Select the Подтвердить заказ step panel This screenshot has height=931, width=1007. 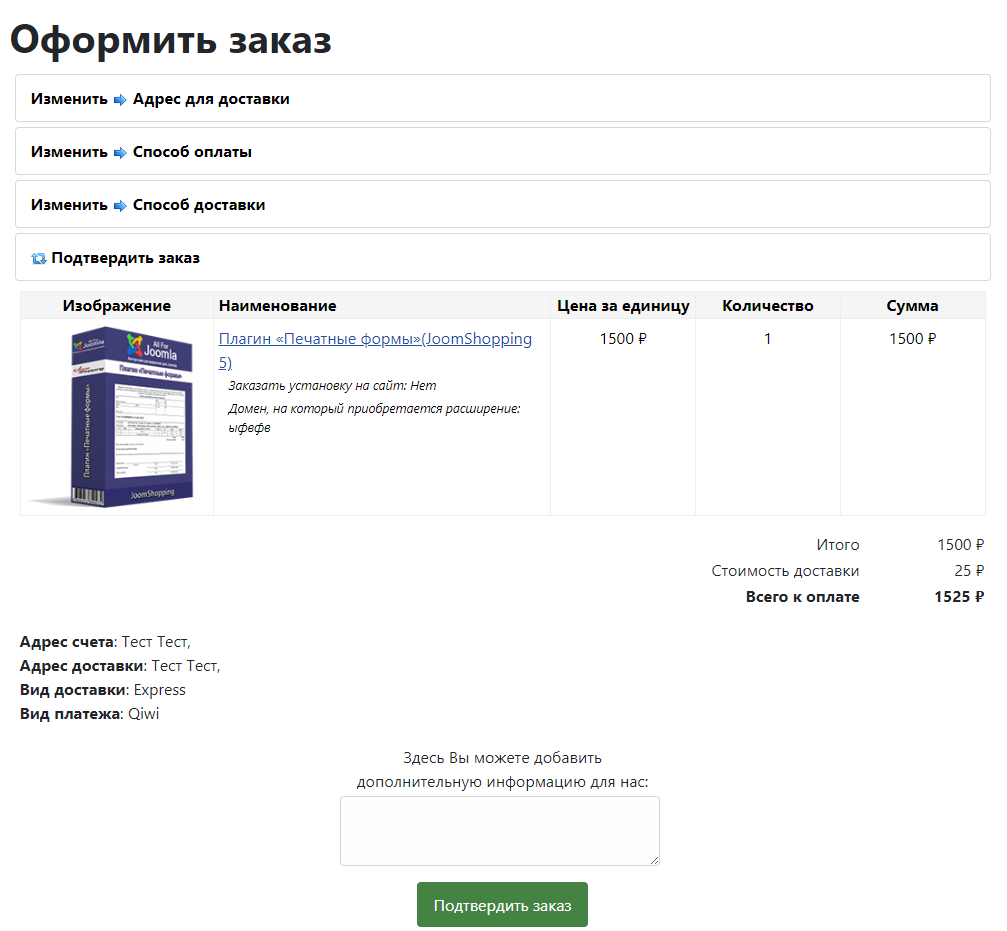[503, 257]
